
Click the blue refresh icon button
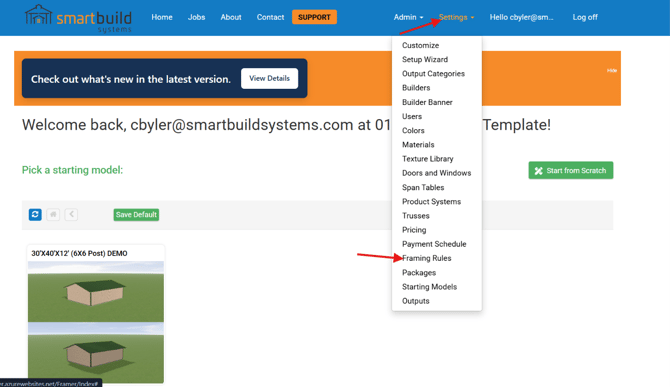coord(35,214)
